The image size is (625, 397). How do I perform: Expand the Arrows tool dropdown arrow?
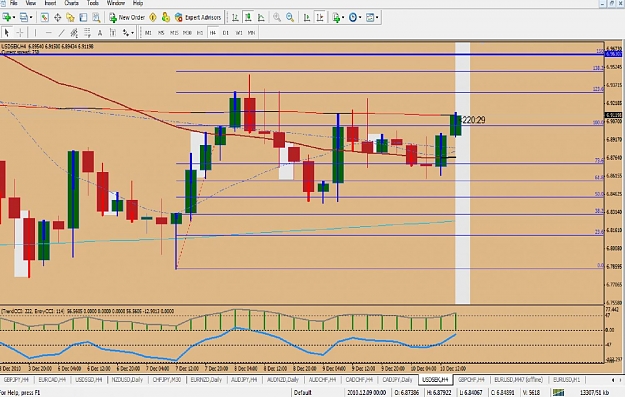[x=133, y=32]
